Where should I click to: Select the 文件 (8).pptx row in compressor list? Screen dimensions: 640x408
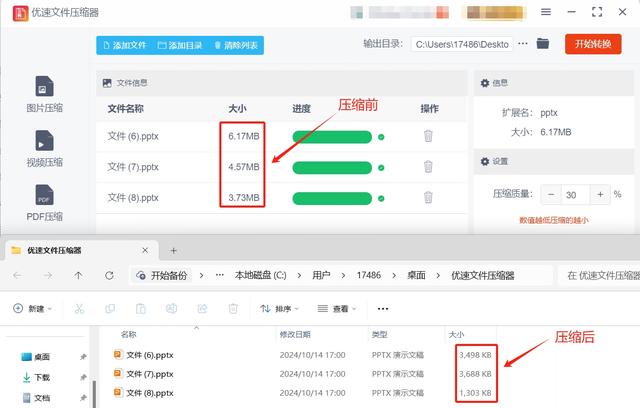click(x=282, y=198)
